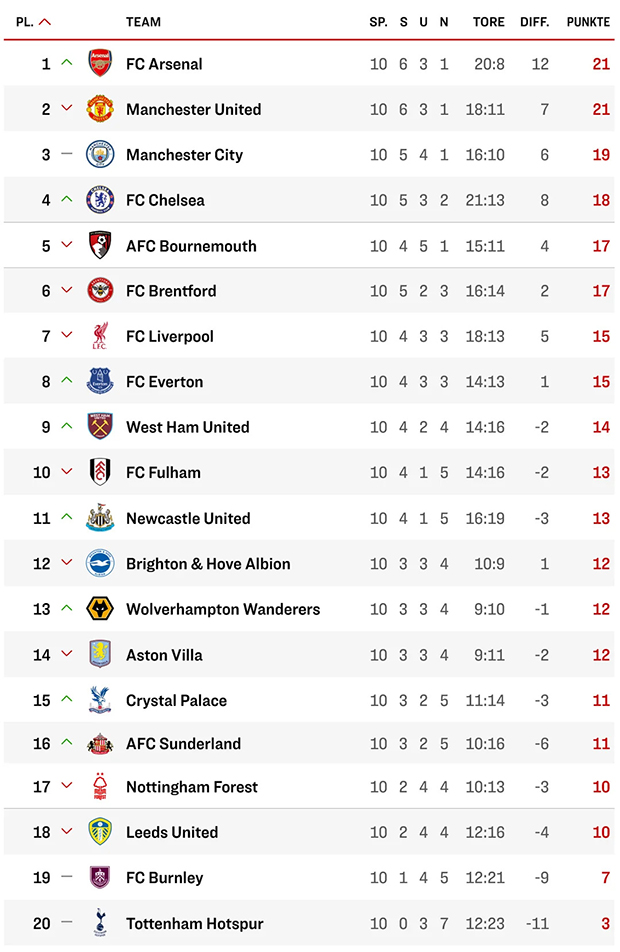
Task: Click the FC Arsenal club crest
Action: [x=100, y=63]
